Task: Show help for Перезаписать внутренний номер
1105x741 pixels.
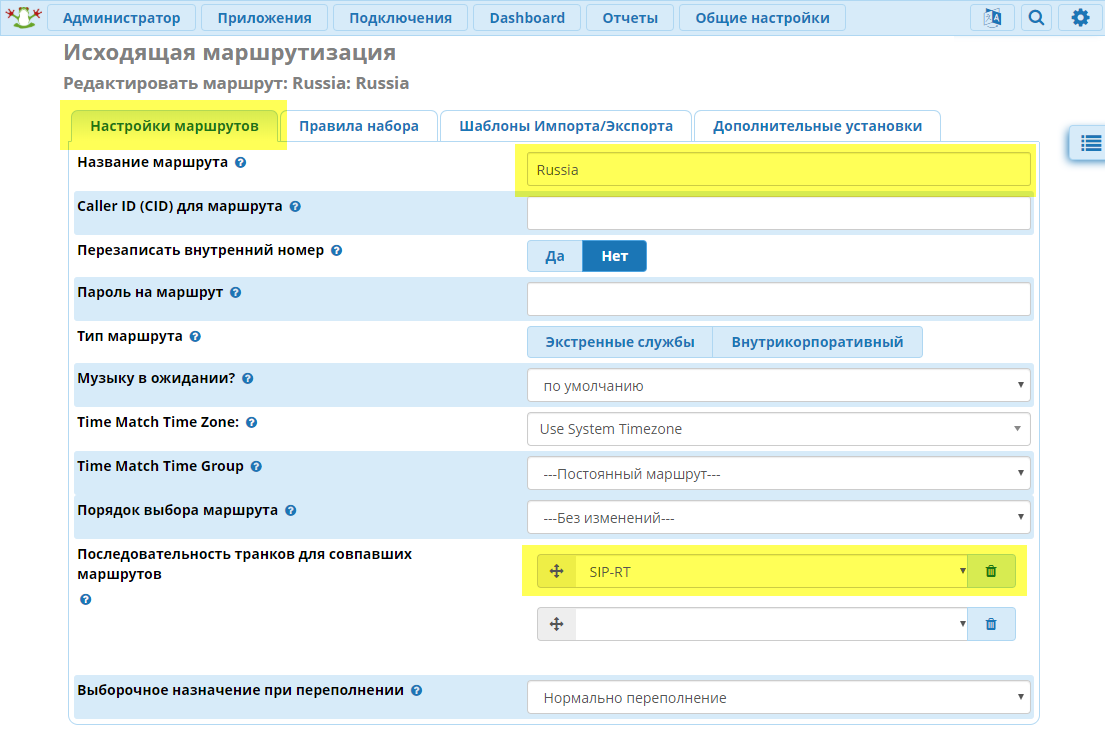Action: pyautogui.click(x=337, y=250)
